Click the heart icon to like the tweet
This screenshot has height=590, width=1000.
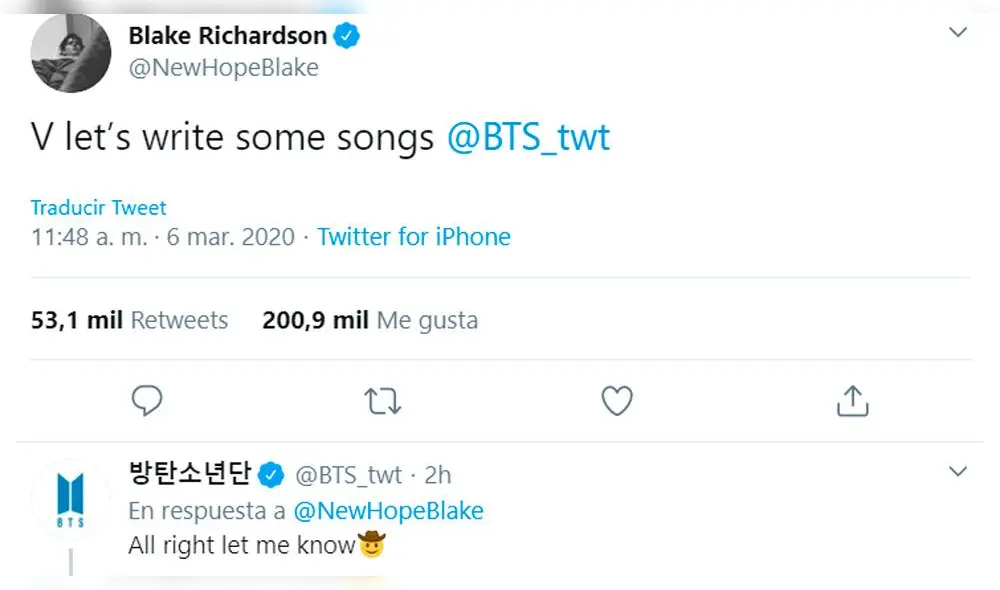pos(617,400)
